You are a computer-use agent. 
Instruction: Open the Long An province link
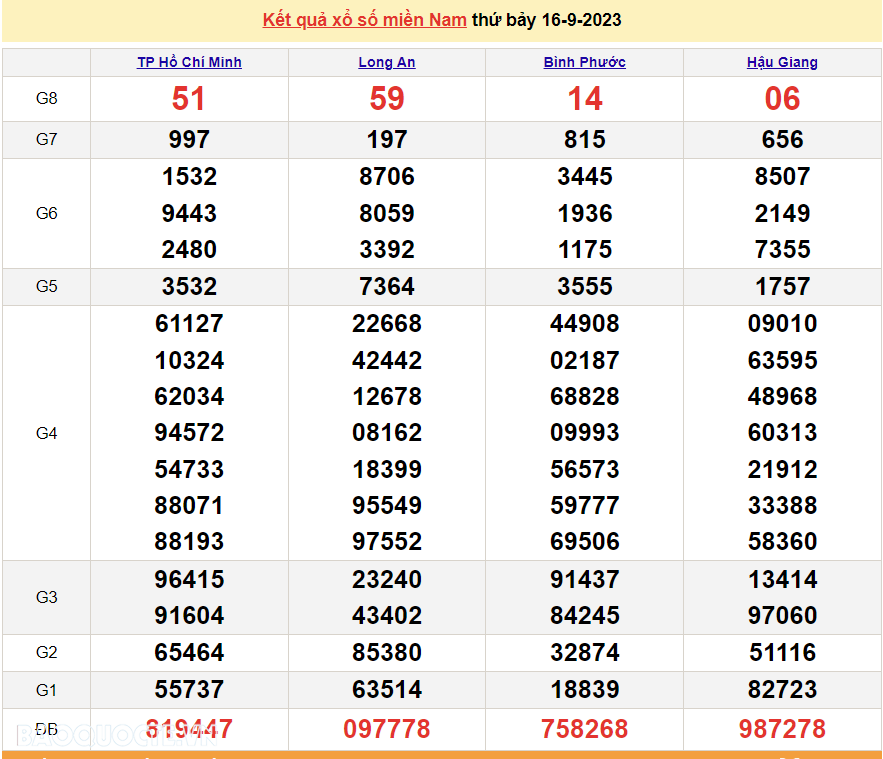point(387,62)
